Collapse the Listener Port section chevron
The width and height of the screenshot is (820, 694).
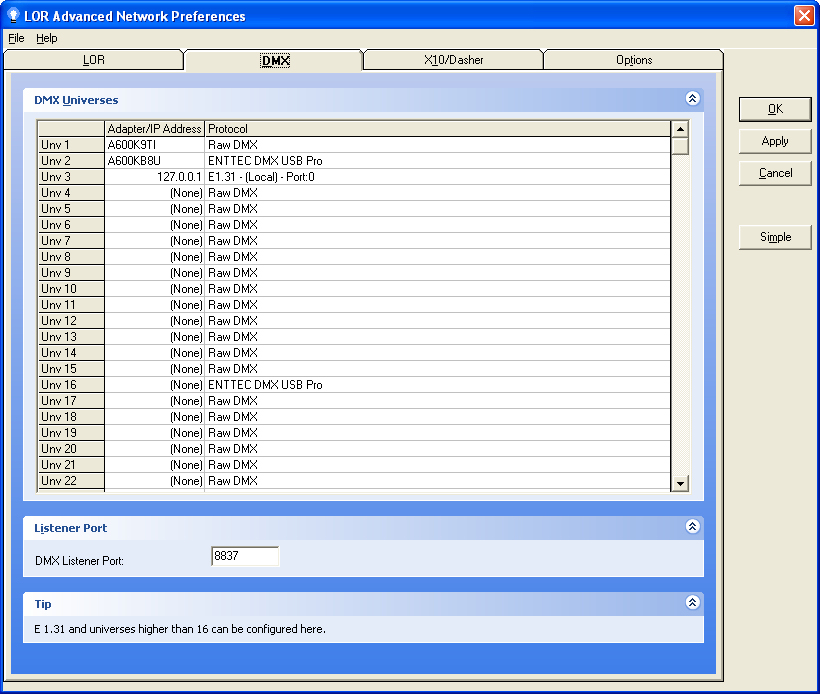(x=692, y=527)
